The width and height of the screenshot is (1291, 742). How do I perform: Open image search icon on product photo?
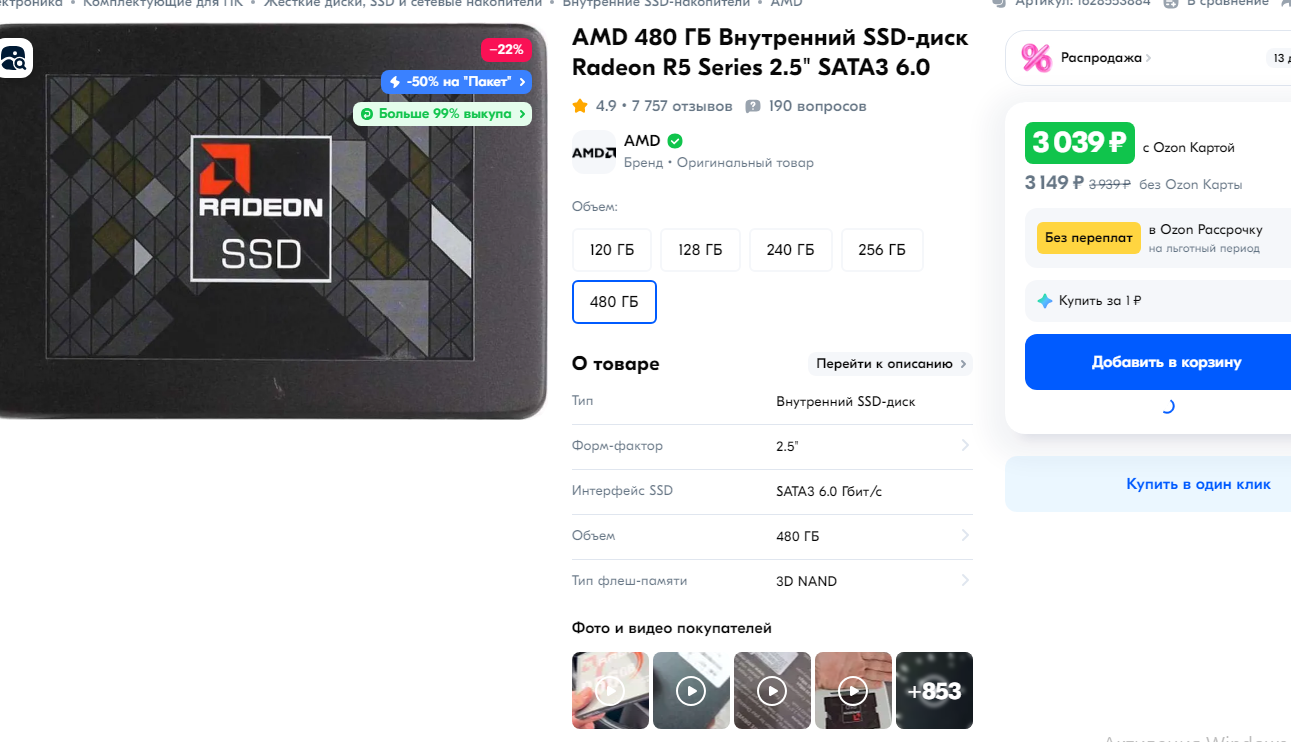tap(15, 58)
